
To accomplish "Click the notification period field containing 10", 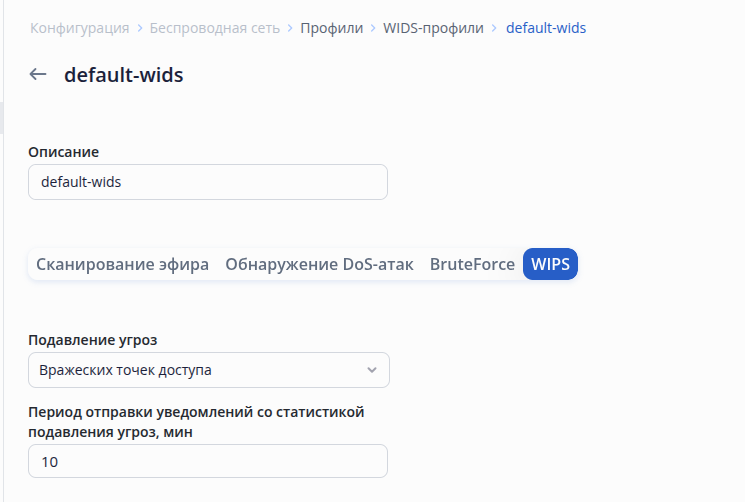I will pyautogui.click(x=208, y=462).
